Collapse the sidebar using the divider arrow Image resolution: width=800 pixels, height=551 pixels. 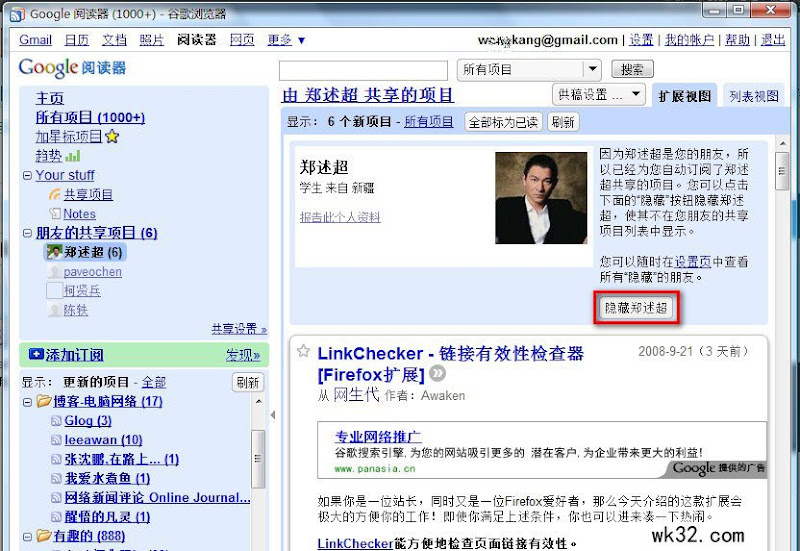(x=273, y=415)
